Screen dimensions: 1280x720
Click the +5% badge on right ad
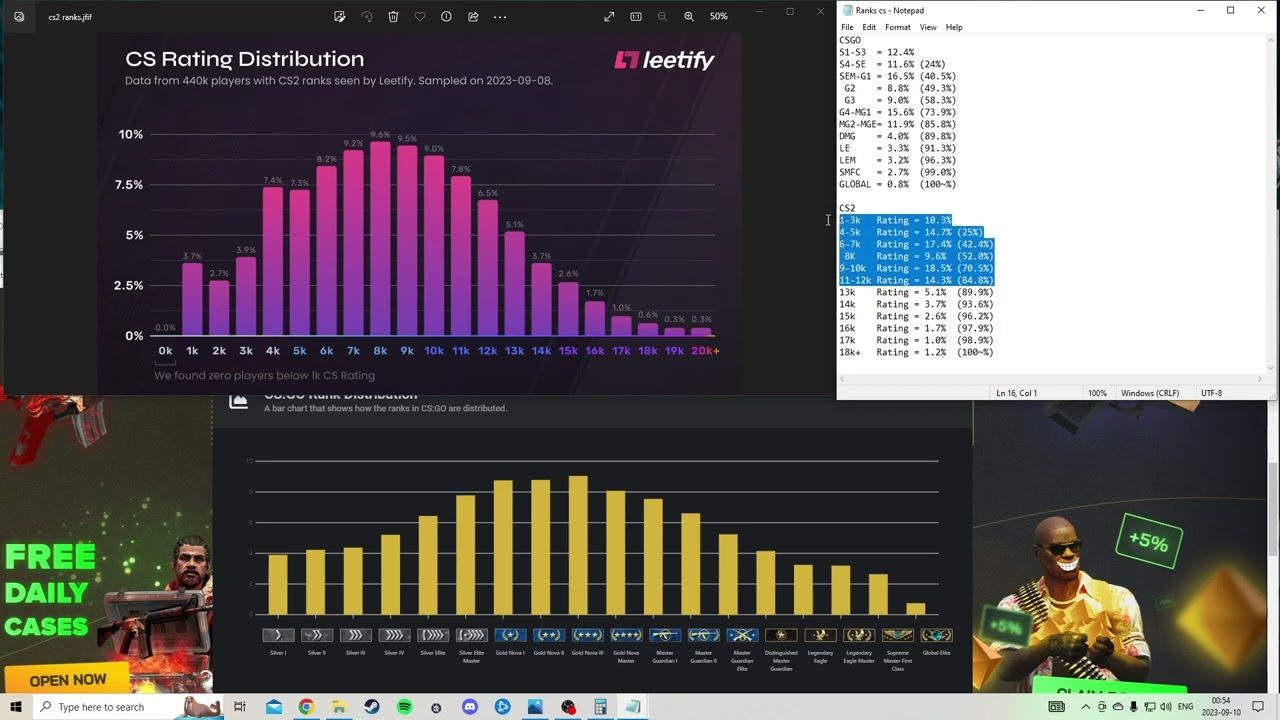tap(1149, 542)
